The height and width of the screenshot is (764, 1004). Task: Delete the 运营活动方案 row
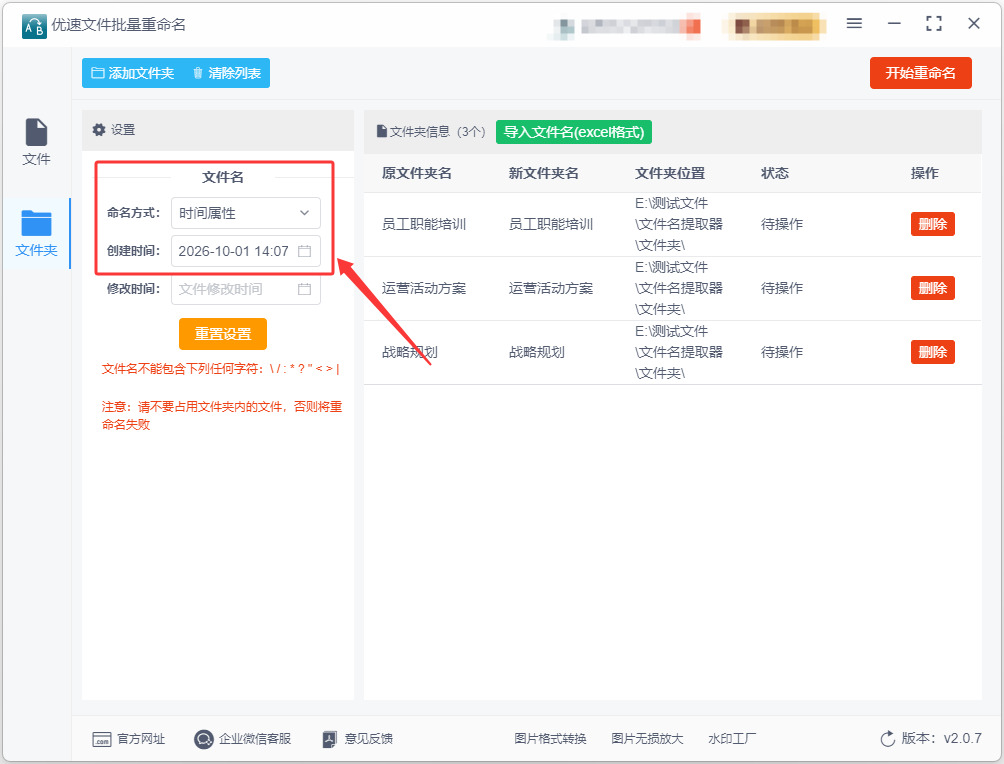tap(932, 288)
